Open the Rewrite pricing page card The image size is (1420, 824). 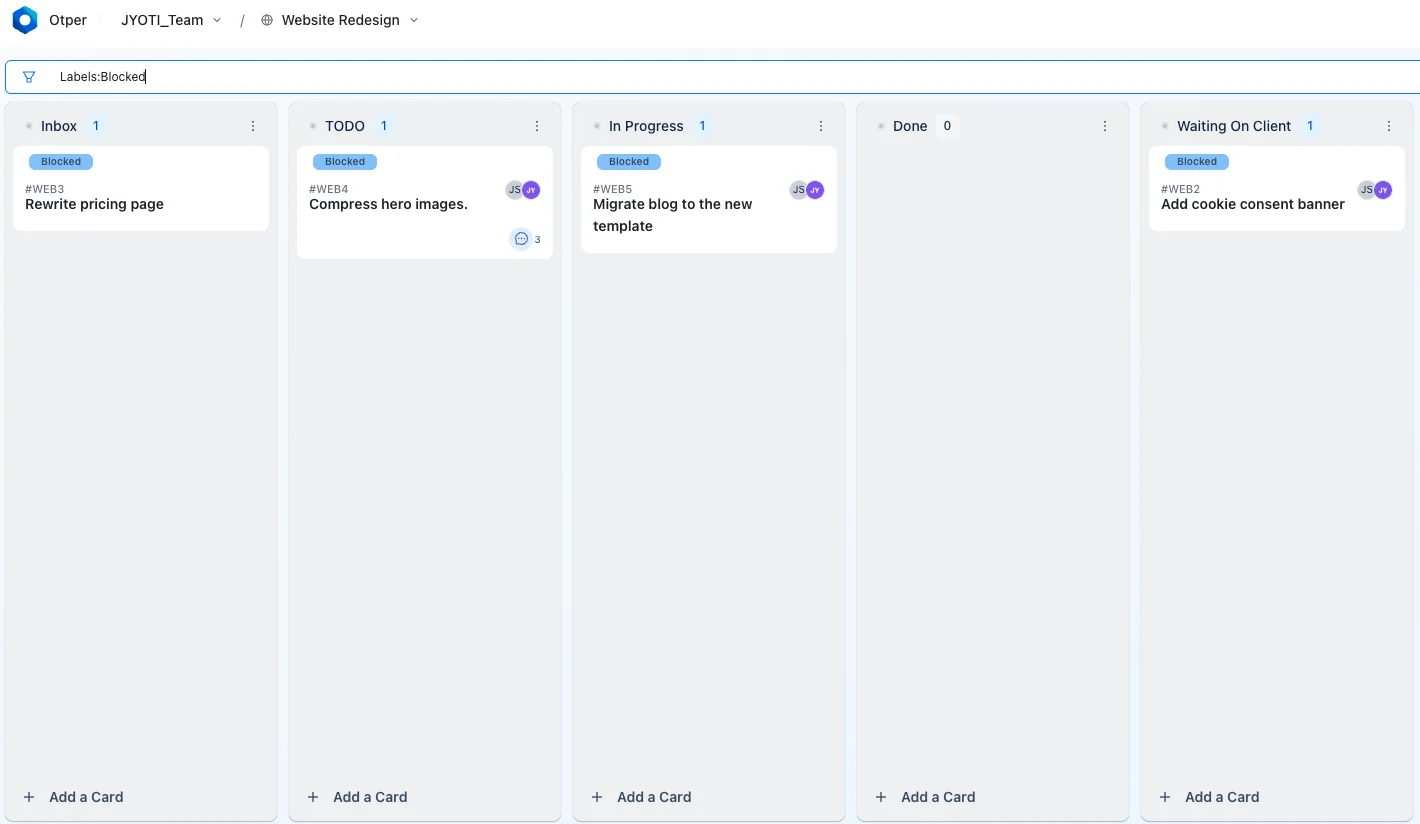tap(141, 189)
